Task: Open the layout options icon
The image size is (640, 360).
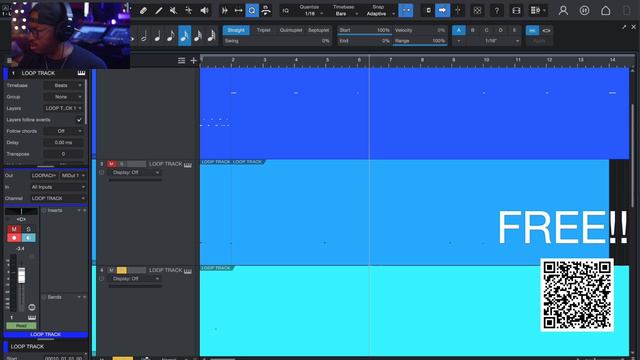Action: pyautogui.click(x=538, y=11)
